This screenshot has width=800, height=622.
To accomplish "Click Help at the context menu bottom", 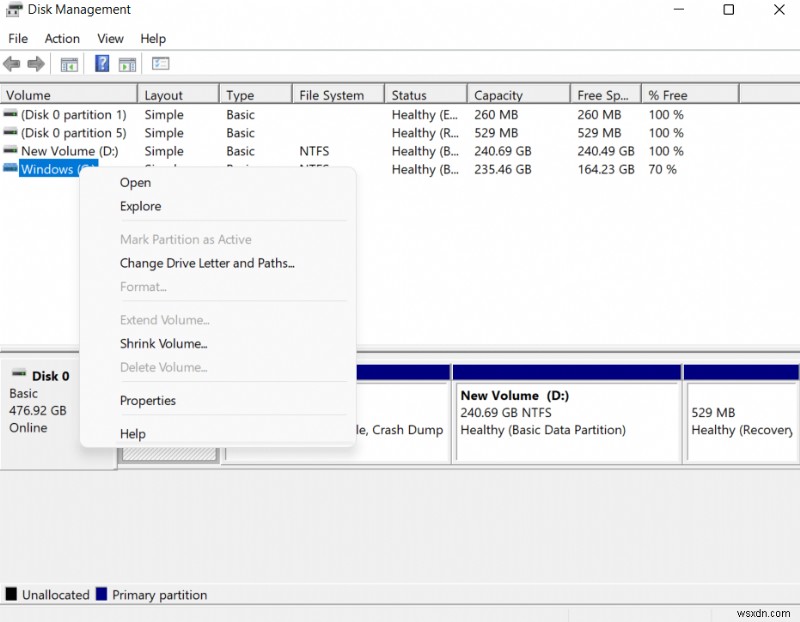I will (x=133, y=433).
